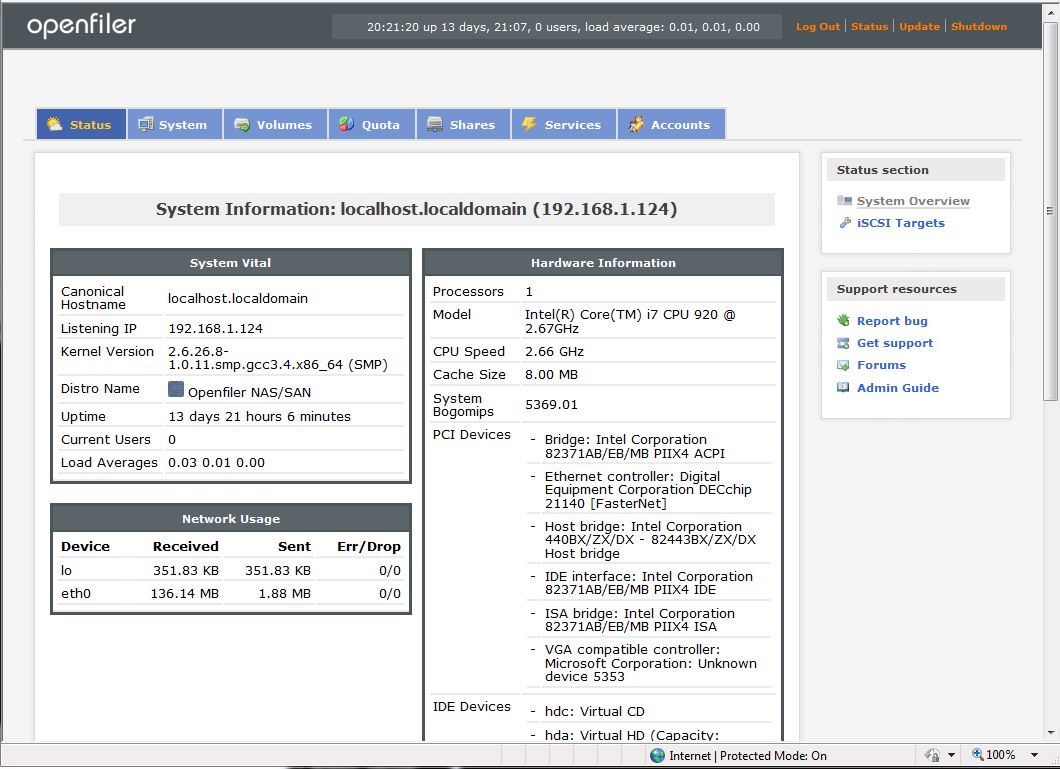1060x769 pixels.
Task: Click the book icon beside Admin Guide
Action: pyautogui.click(x=844, y=388)
